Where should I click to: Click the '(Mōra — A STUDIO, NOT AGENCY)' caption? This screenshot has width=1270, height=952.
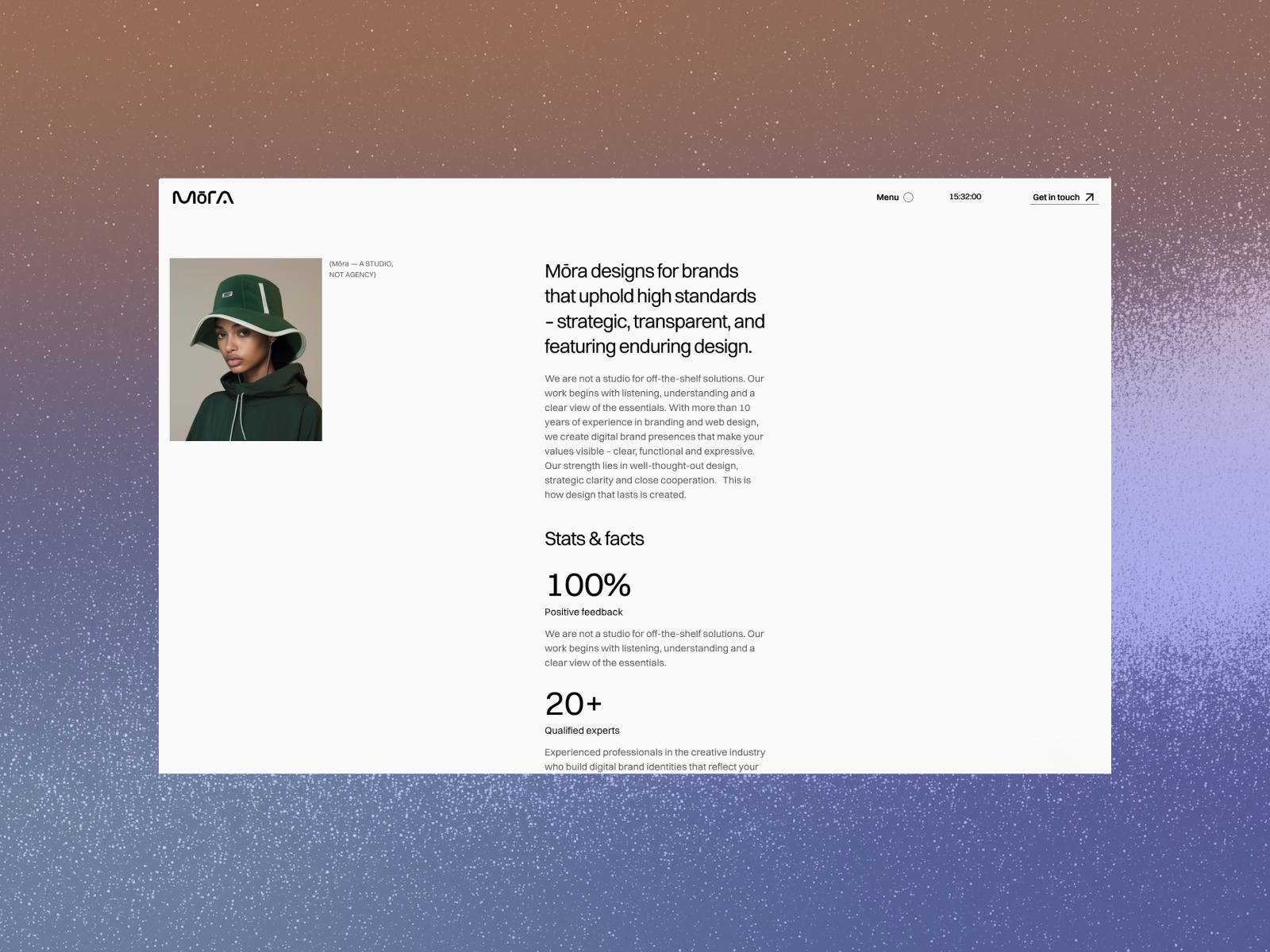tap(361, 269)
